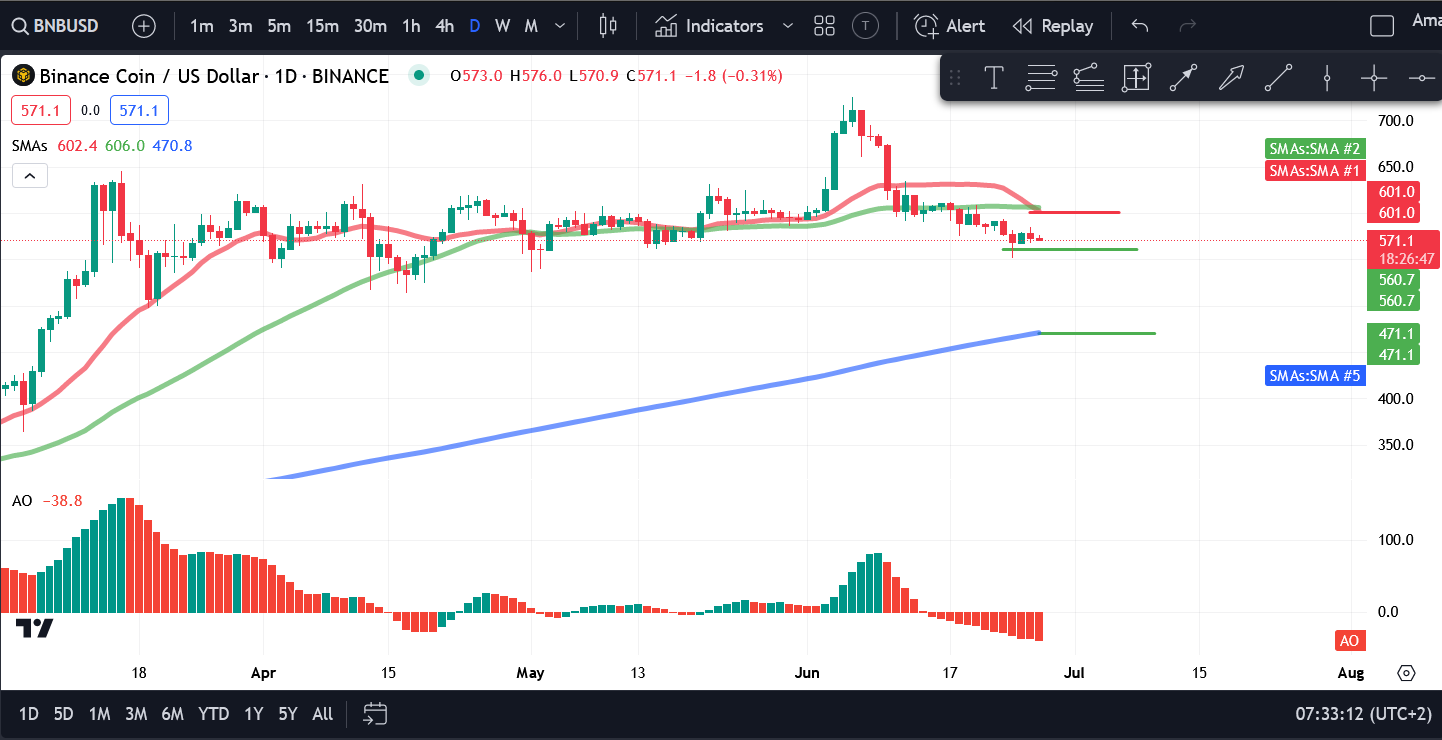Viewport: 1442px width, 740px height.
Task: Open the BNBUSD symbol search
Action: tap(56, 26)
